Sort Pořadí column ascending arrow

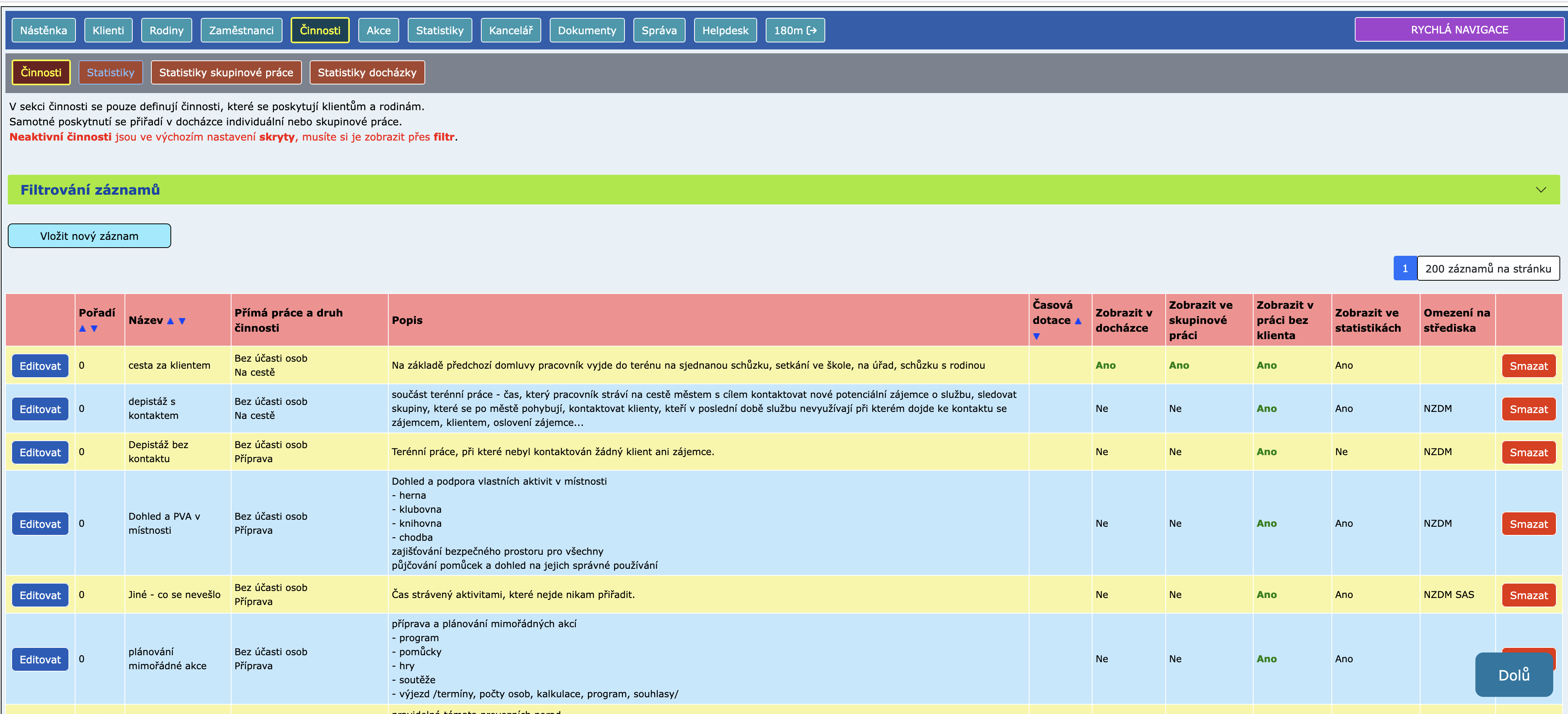pos(83,328)
